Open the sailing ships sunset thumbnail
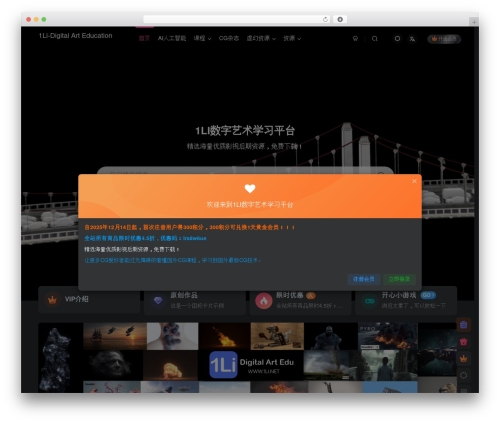This screenshot has height=423, width=500. [x=115, y=336]
